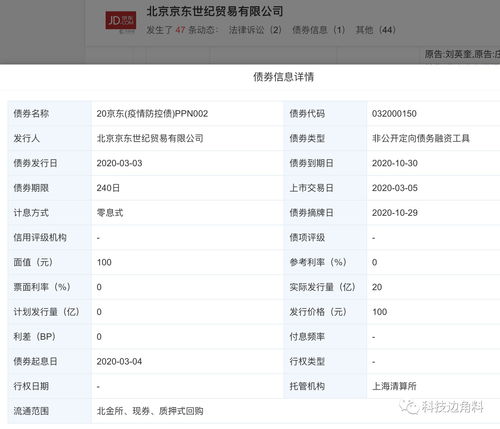Click the 计划发行量（亿） label cell
Image resolution: width=500 pixels, height=429 pixels.
tap(50, 312)
